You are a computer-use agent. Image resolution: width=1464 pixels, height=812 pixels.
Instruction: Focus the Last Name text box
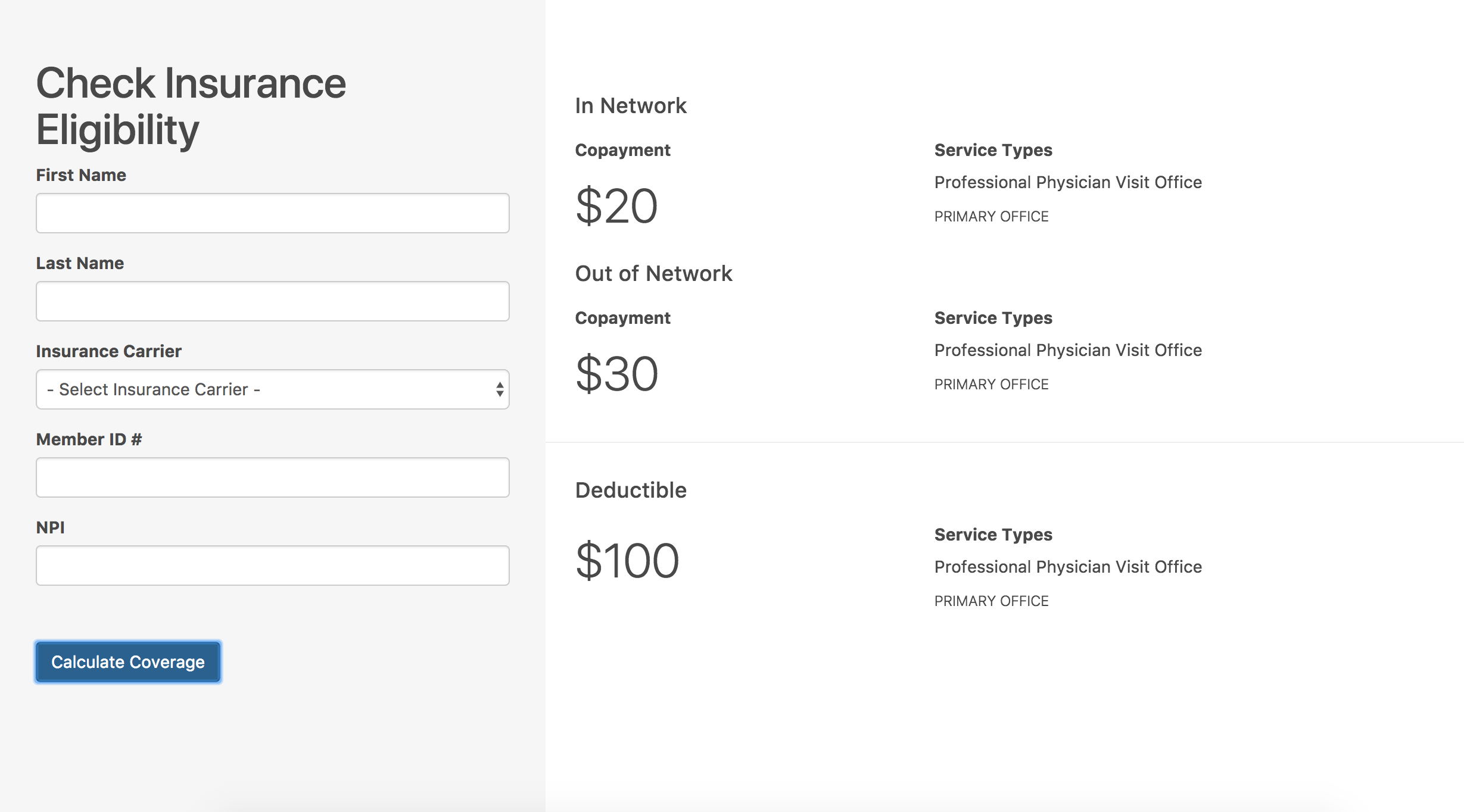pyautogui.click(x=272, y=301)
